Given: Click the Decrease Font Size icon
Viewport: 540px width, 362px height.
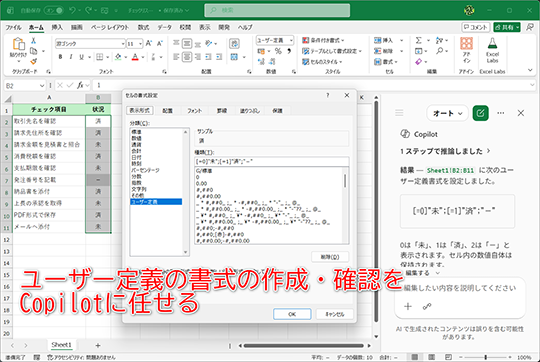Looking at the screenshot, I should pyautogui.click(x=160, y=43).
